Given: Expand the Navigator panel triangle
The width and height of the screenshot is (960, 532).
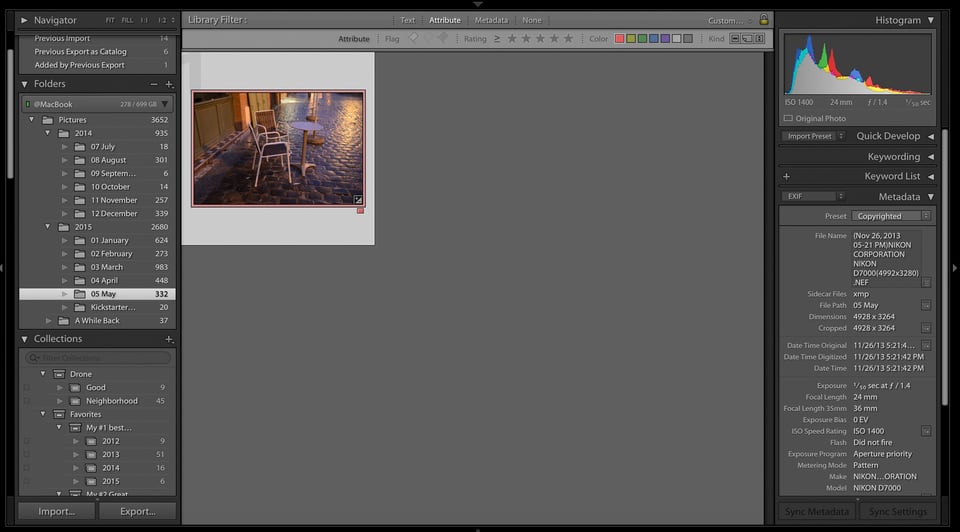Looking at the screenshot, I should 24,20.
